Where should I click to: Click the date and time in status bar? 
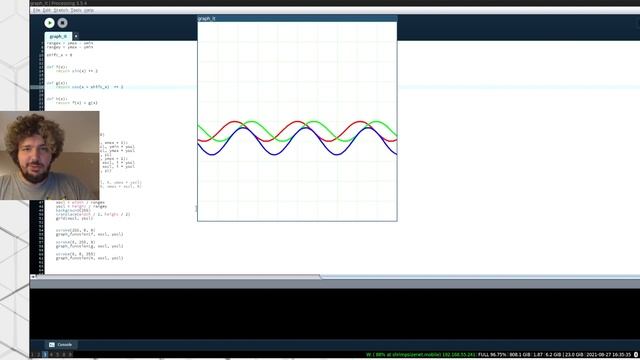tap(609, 355)
